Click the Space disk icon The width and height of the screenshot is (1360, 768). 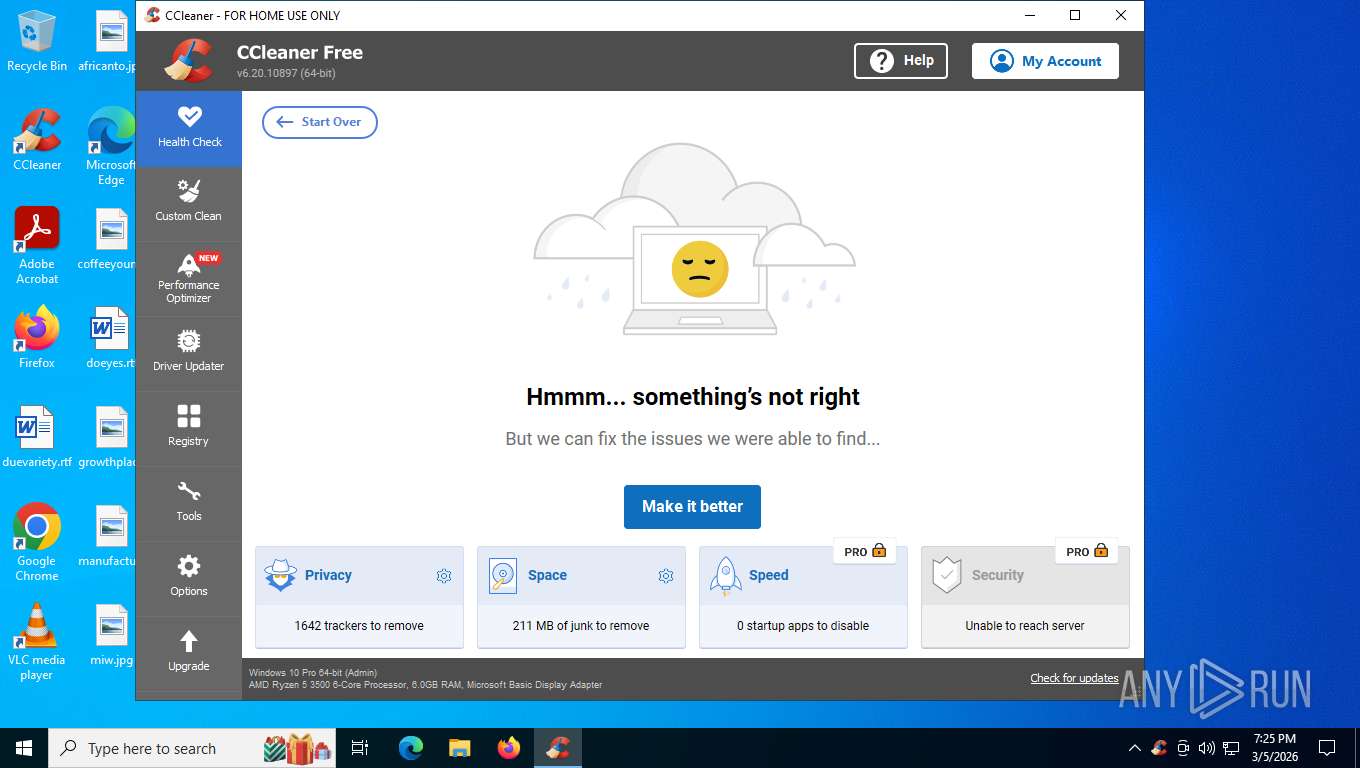(x=502, y=575)
